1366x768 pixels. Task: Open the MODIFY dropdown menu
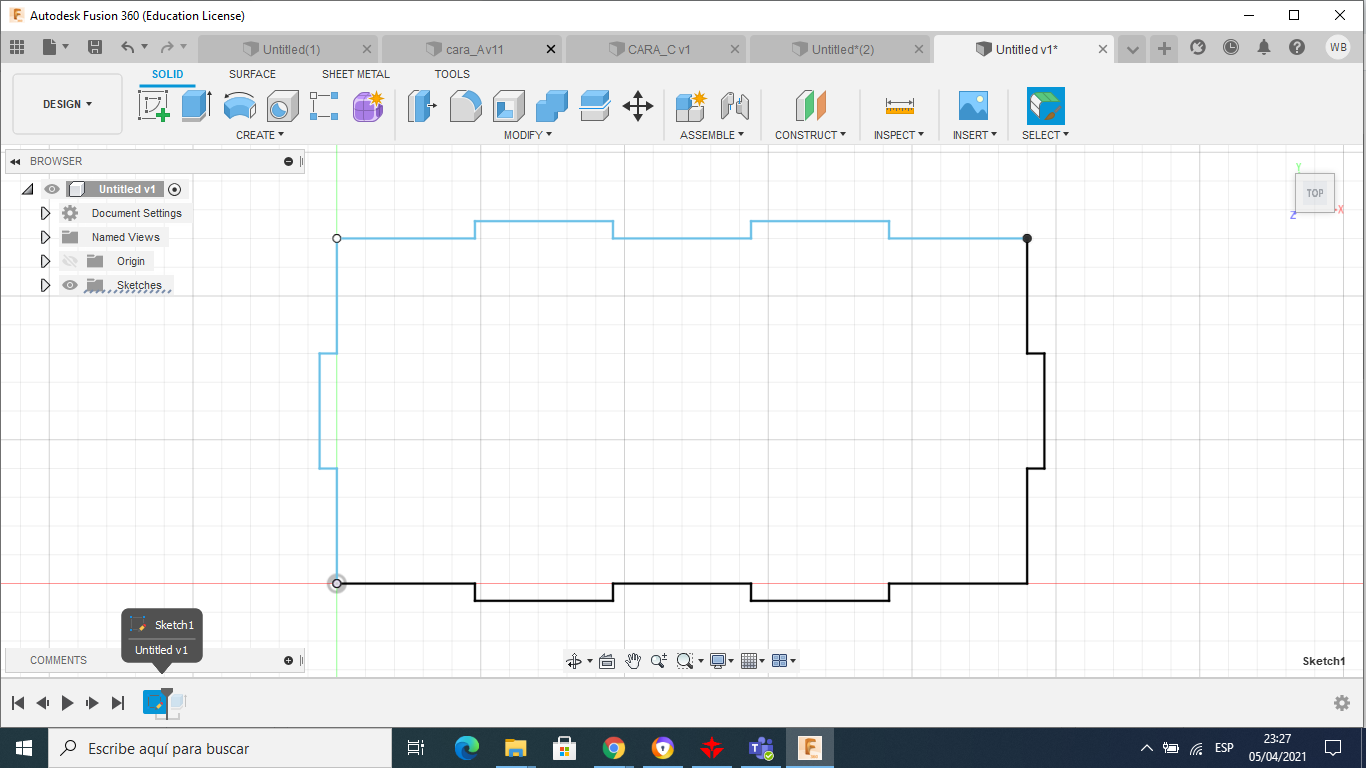[x=528, y=135]
